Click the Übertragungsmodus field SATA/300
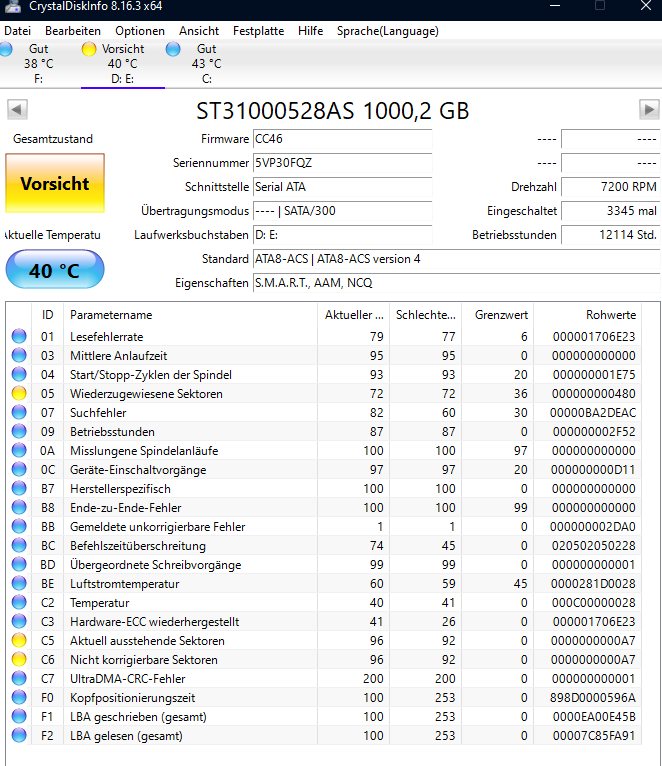The height and width of the screenshot is (766, 662). 342,211
